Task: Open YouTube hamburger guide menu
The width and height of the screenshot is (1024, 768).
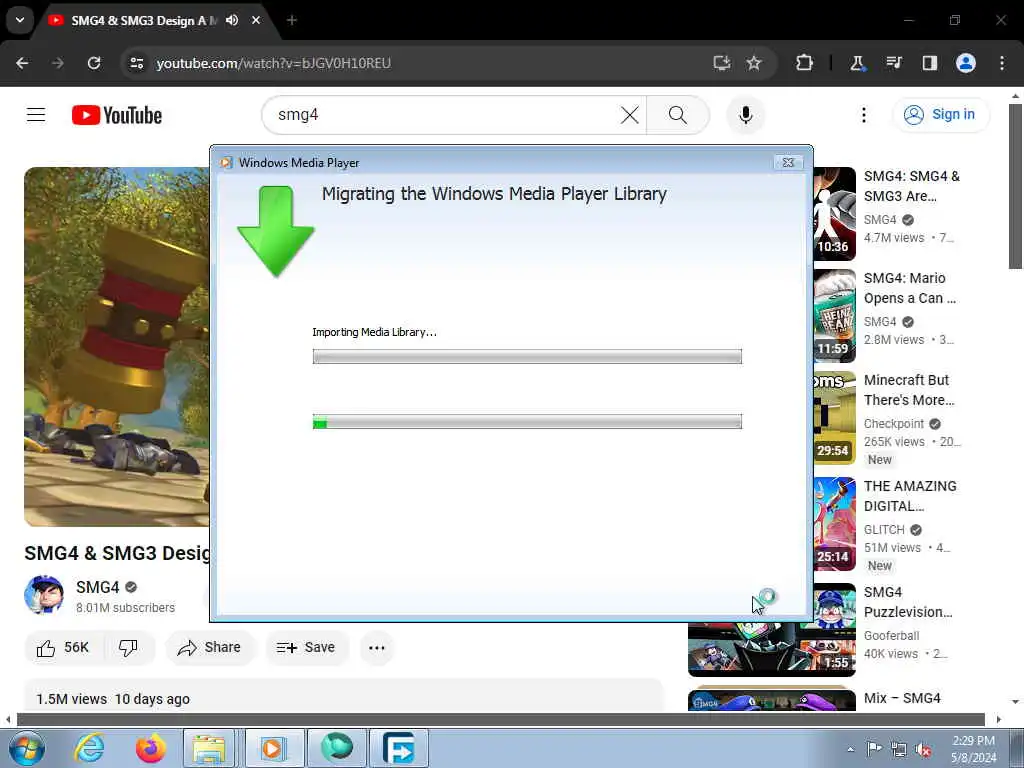Action: click(36, 115)
